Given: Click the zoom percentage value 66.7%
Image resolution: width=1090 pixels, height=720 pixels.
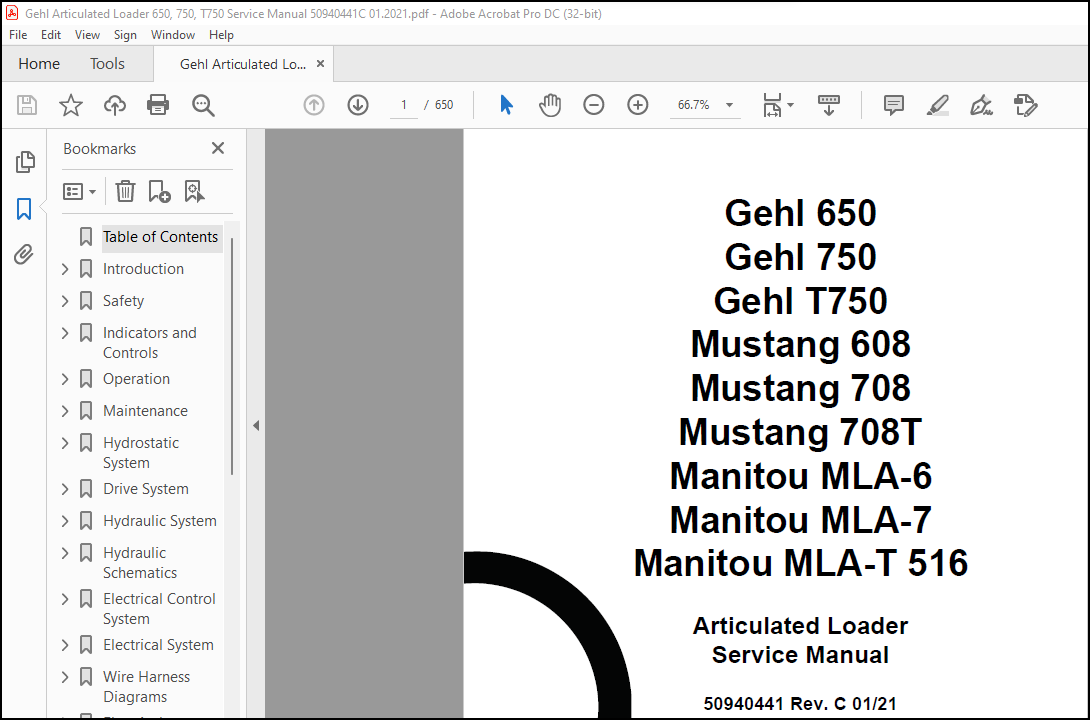Looking at the screenshot, I should 694,105.
